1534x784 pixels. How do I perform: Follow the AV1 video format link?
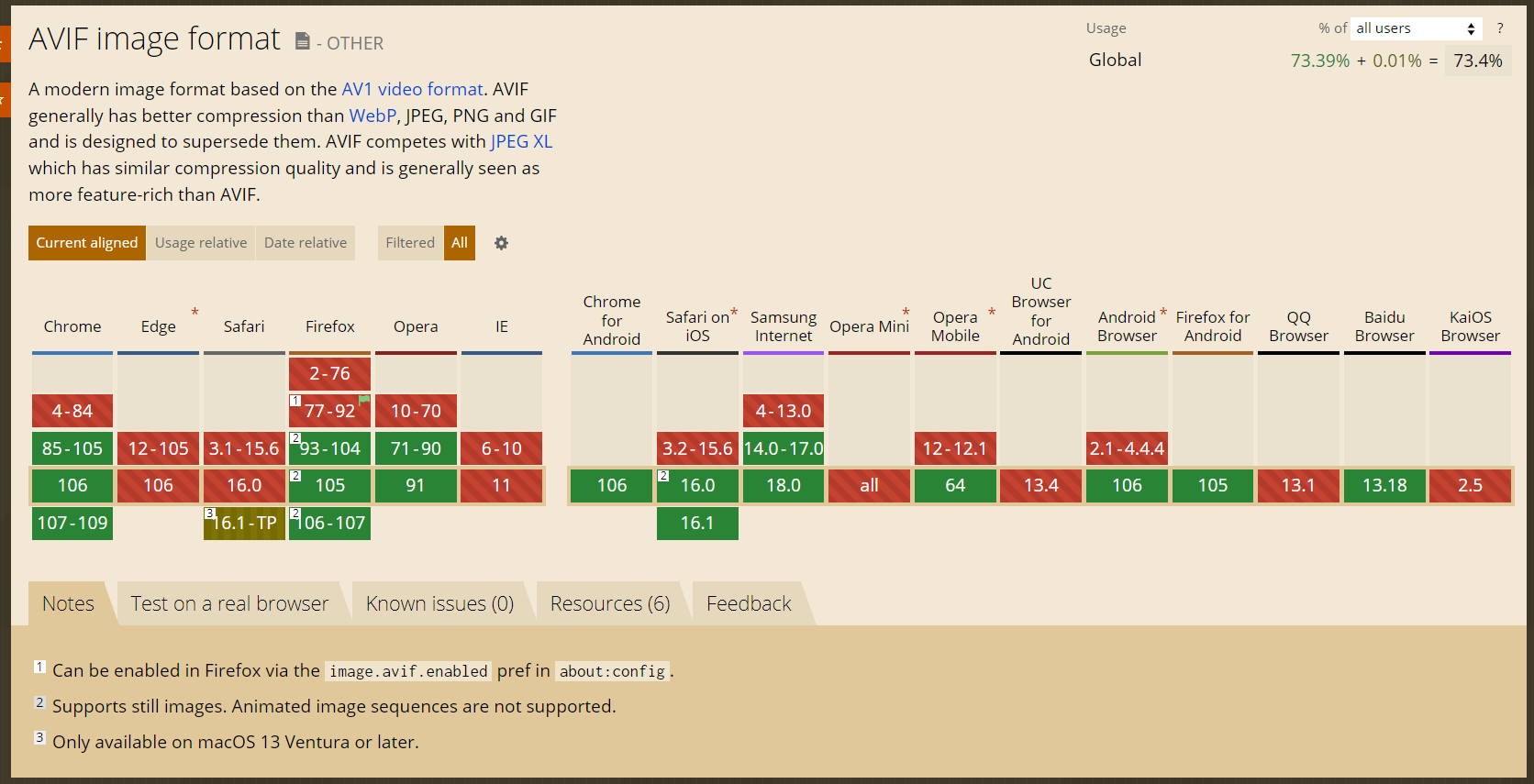pyautogui.click(x=412, y=89)
